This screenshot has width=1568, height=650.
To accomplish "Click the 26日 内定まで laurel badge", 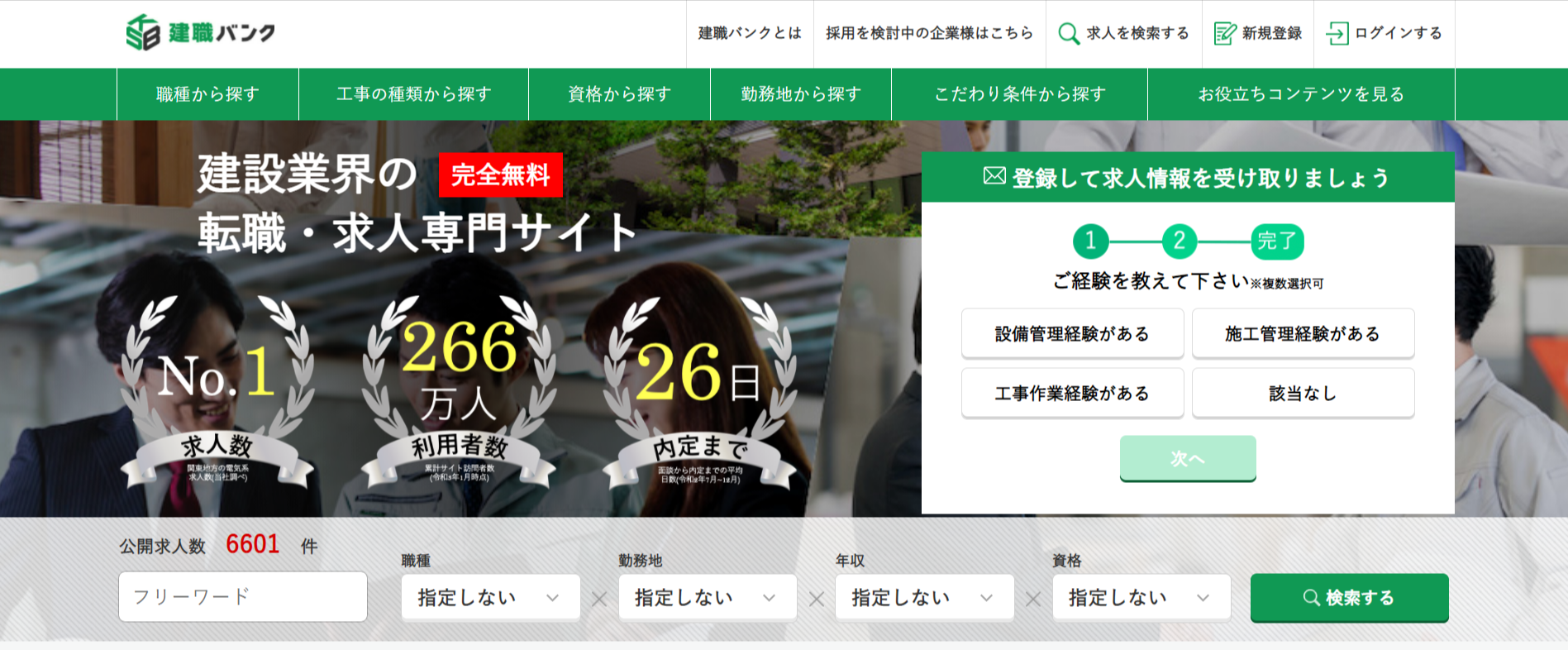I will (700, 392).
